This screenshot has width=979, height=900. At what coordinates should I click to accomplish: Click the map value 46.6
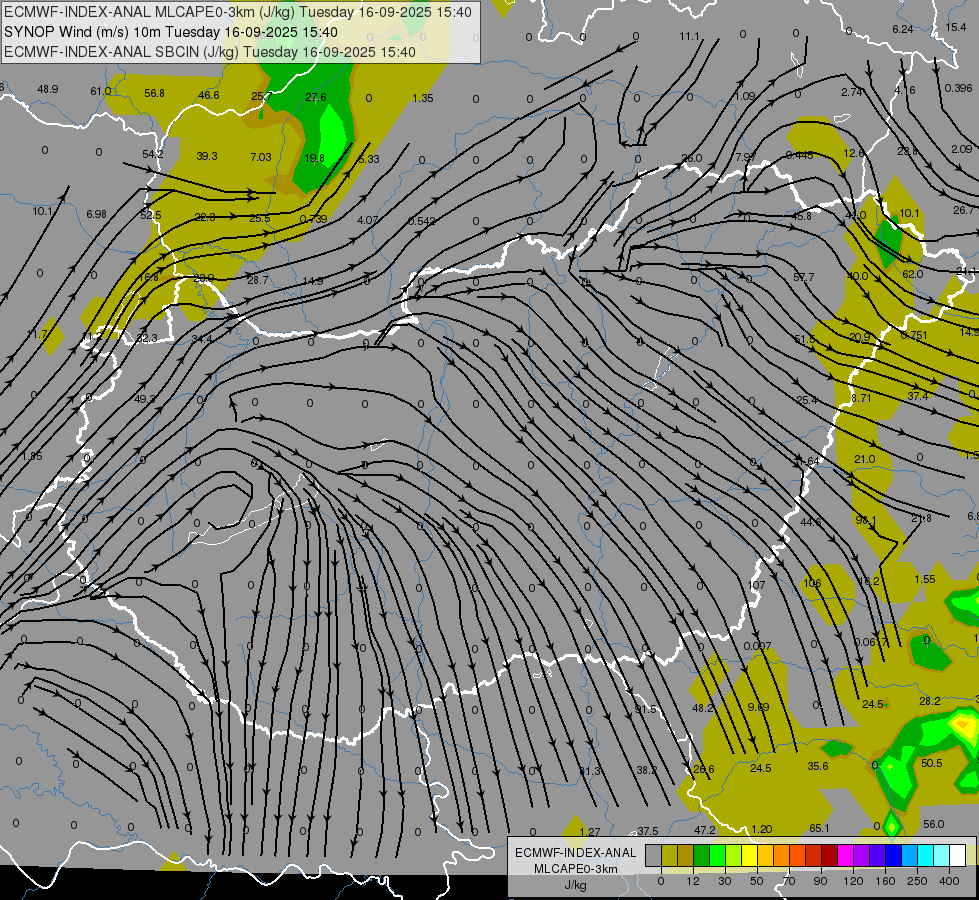tap(209, 95)
